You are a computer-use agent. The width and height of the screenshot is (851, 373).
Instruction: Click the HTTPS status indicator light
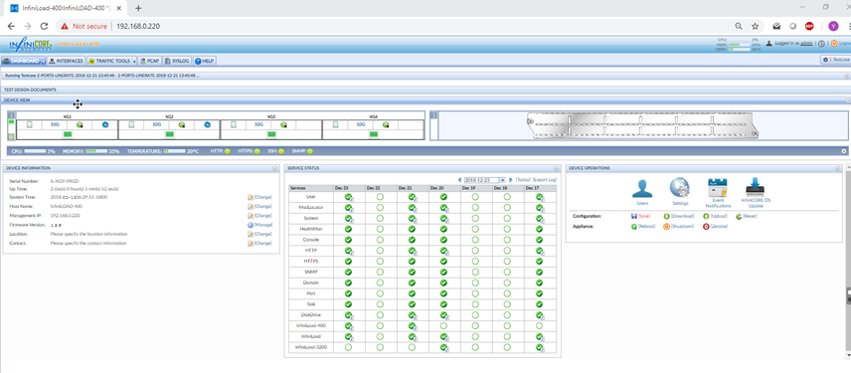point(257,151)
